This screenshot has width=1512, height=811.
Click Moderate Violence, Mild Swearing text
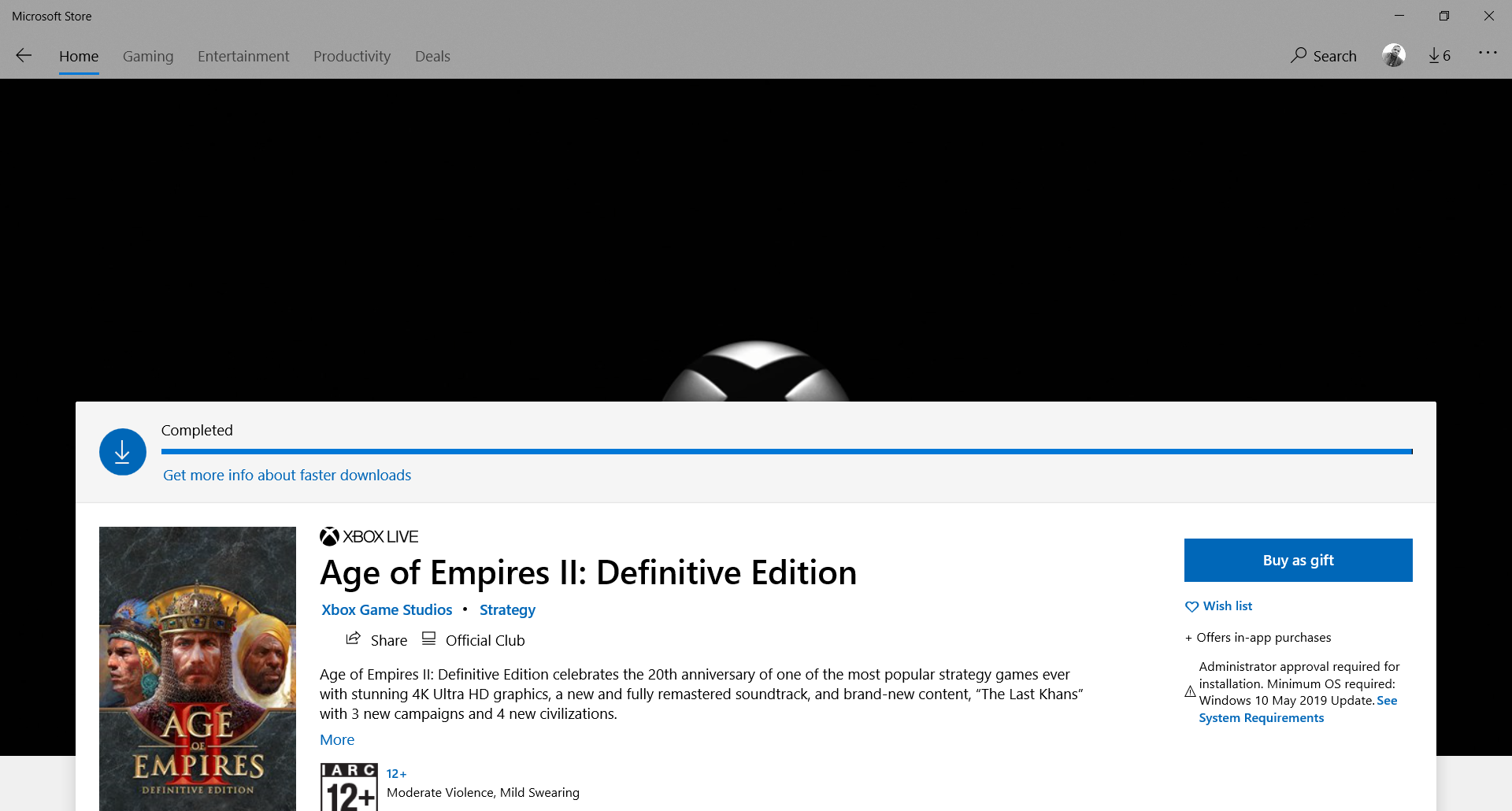click(x=483, y=792)
